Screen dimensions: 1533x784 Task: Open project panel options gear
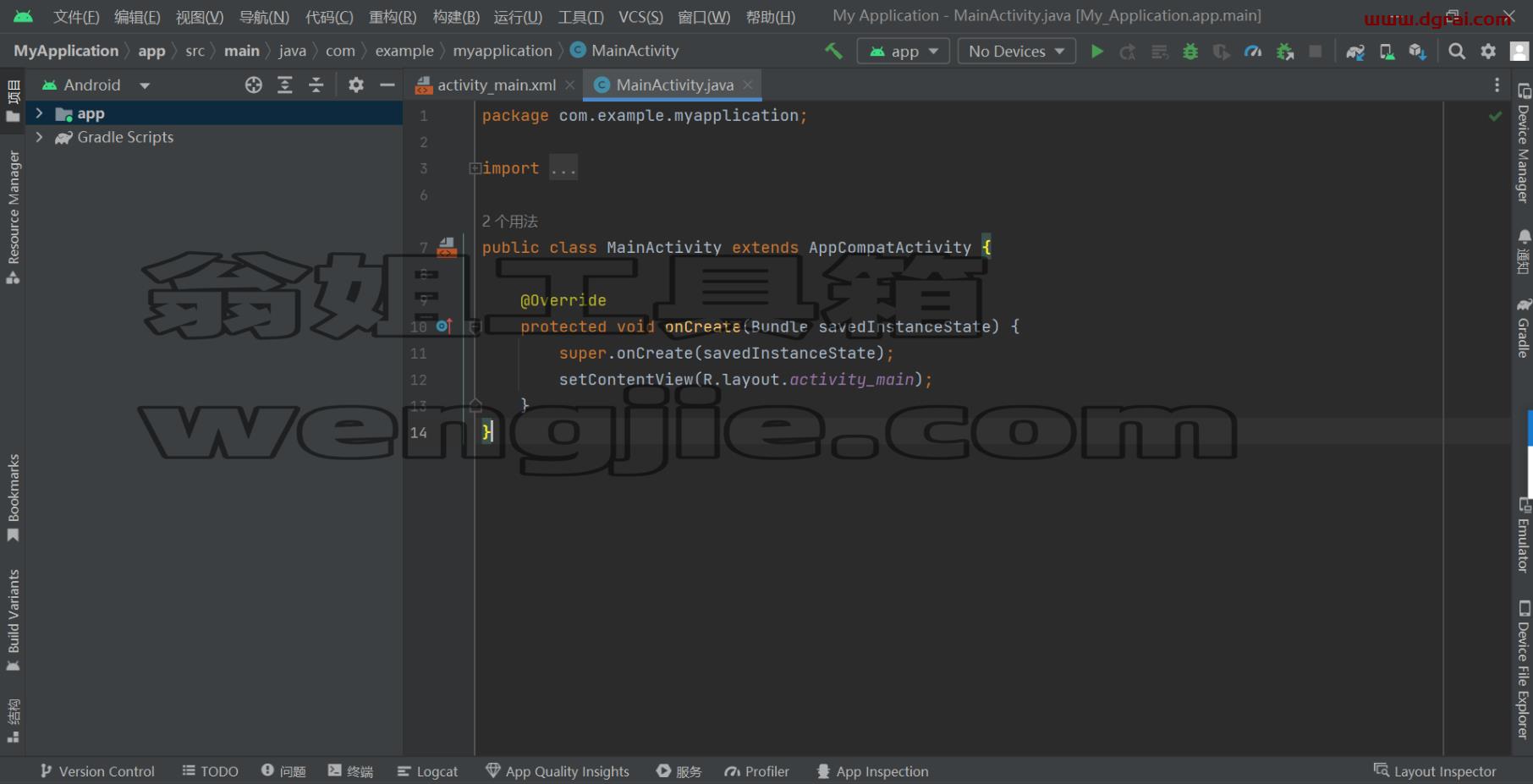click(356, 85)
